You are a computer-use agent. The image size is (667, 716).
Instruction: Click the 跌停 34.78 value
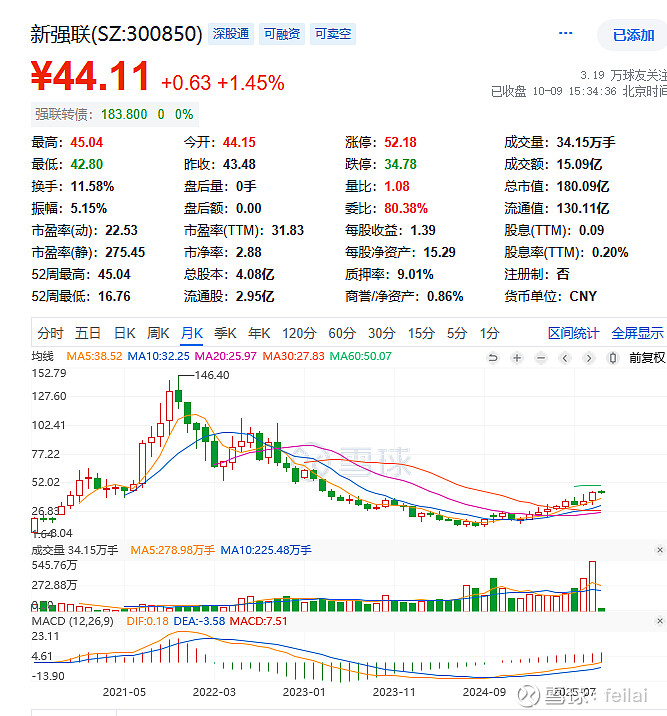pos(400,164)
